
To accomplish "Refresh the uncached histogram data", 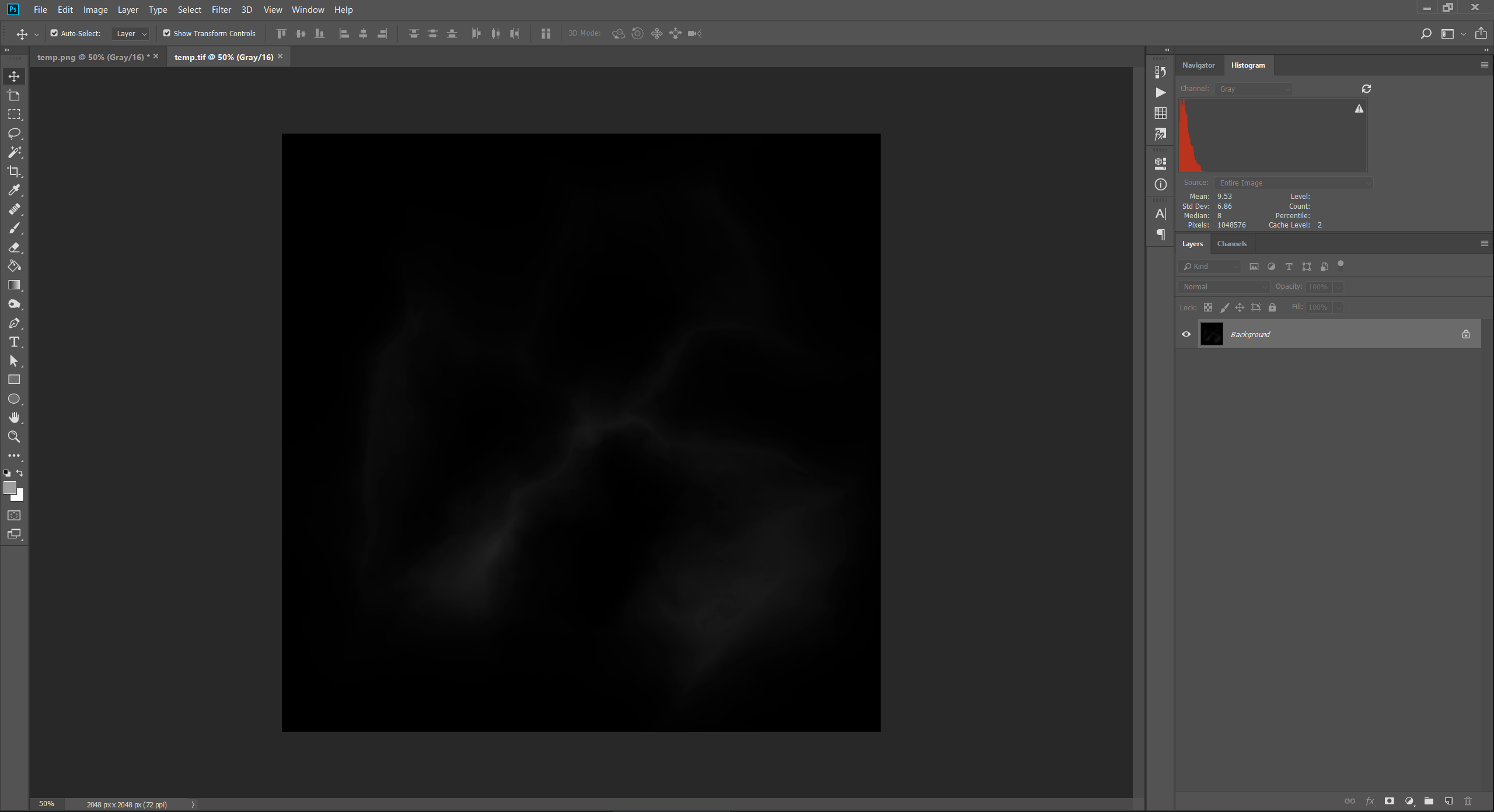I will click(x=1367, y=88).
